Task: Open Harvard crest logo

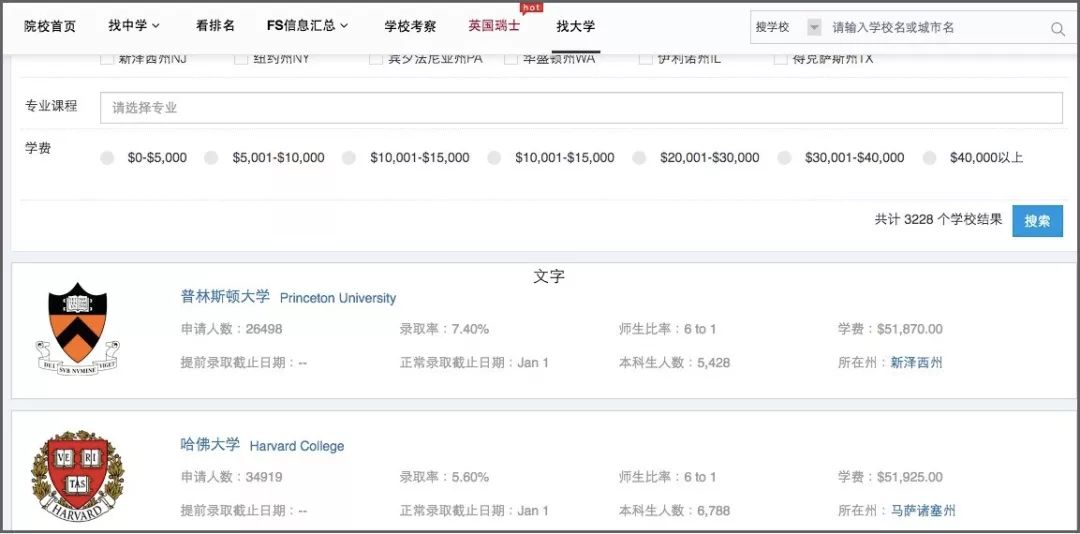Action: pos(78,477)
